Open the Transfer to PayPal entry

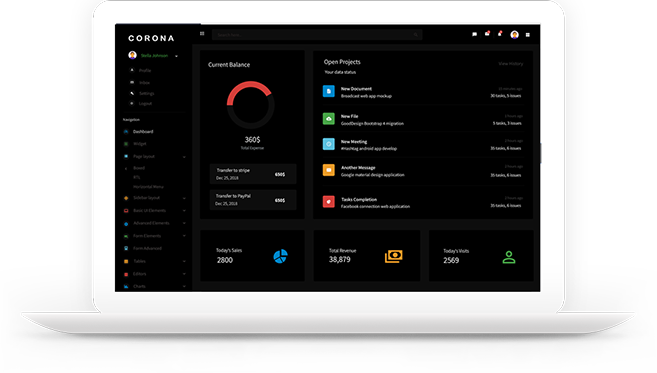253,200
